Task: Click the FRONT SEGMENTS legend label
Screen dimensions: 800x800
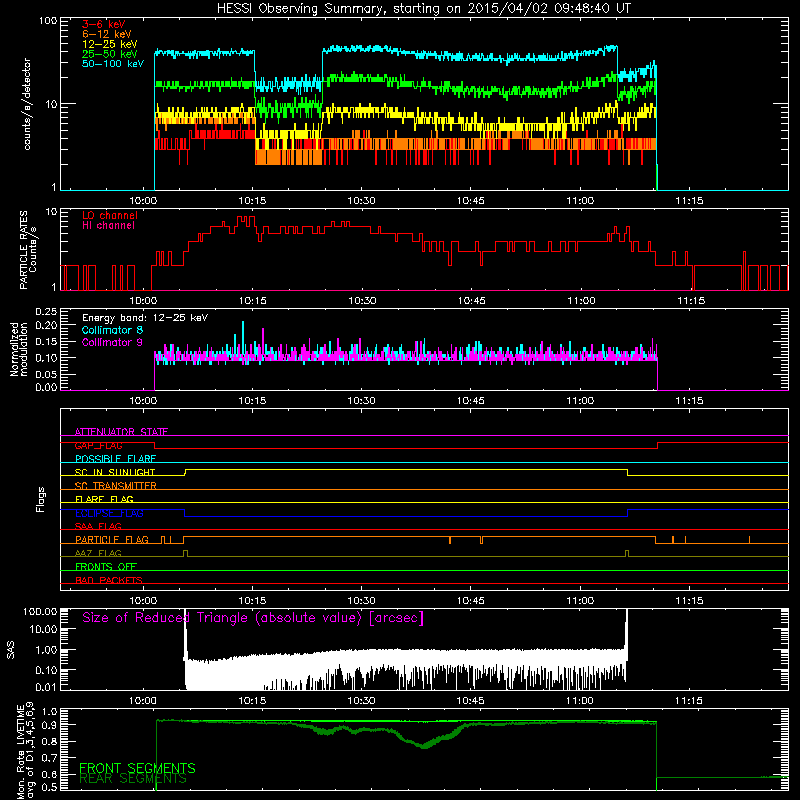Action: (x=137, y=768)
